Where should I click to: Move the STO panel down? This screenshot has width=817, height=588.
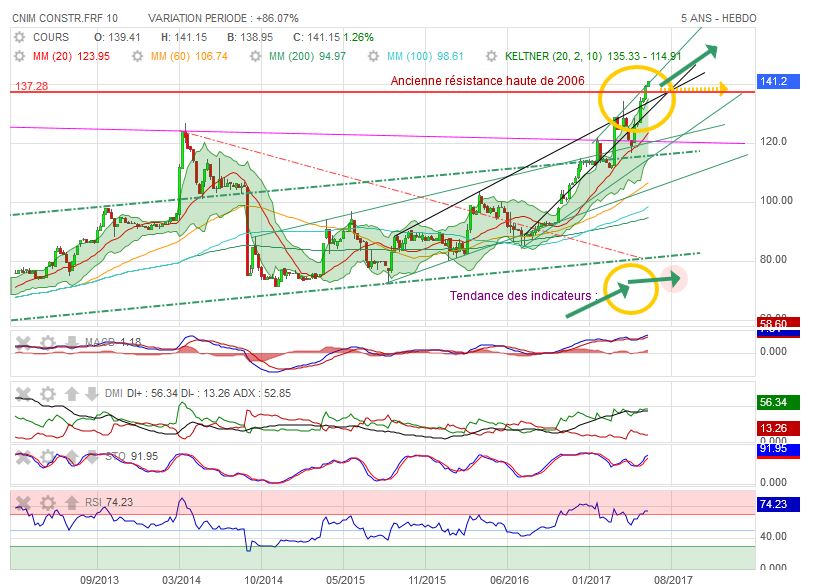[92, 457]
